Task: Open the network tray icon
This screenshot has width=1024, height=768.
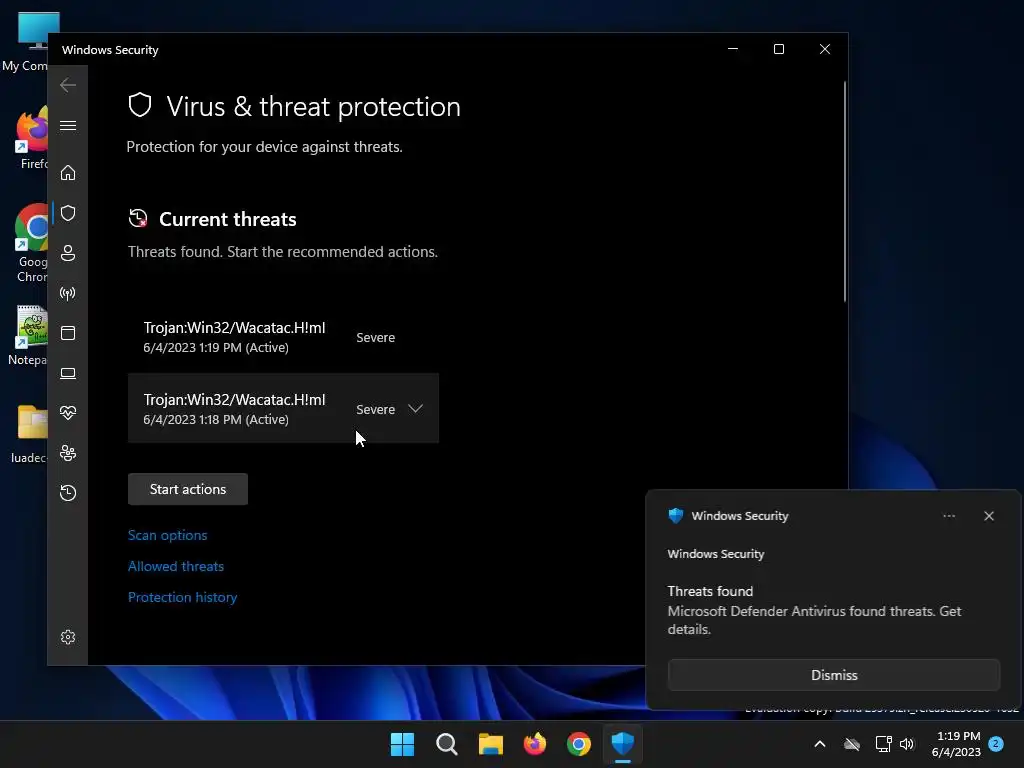Action: tap(884, 744)
